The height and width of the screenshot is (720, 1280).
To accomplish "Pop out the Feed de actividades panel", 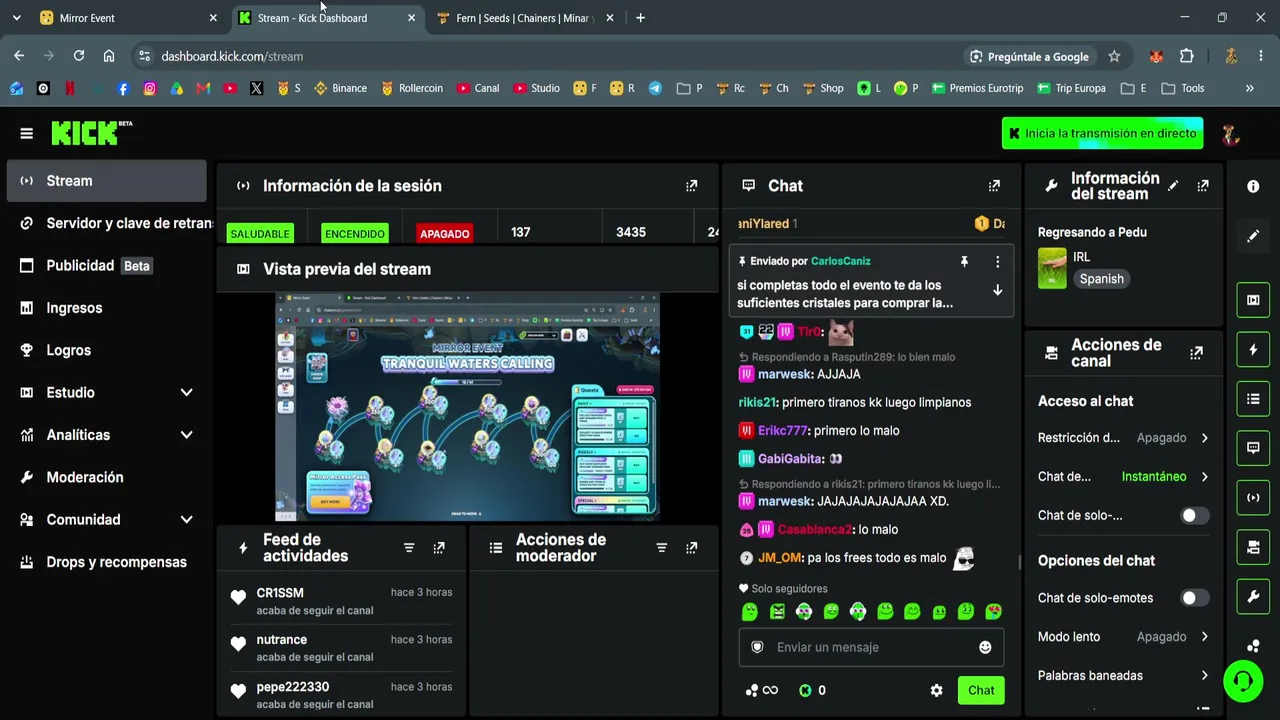I will click(x=439, y=548).
